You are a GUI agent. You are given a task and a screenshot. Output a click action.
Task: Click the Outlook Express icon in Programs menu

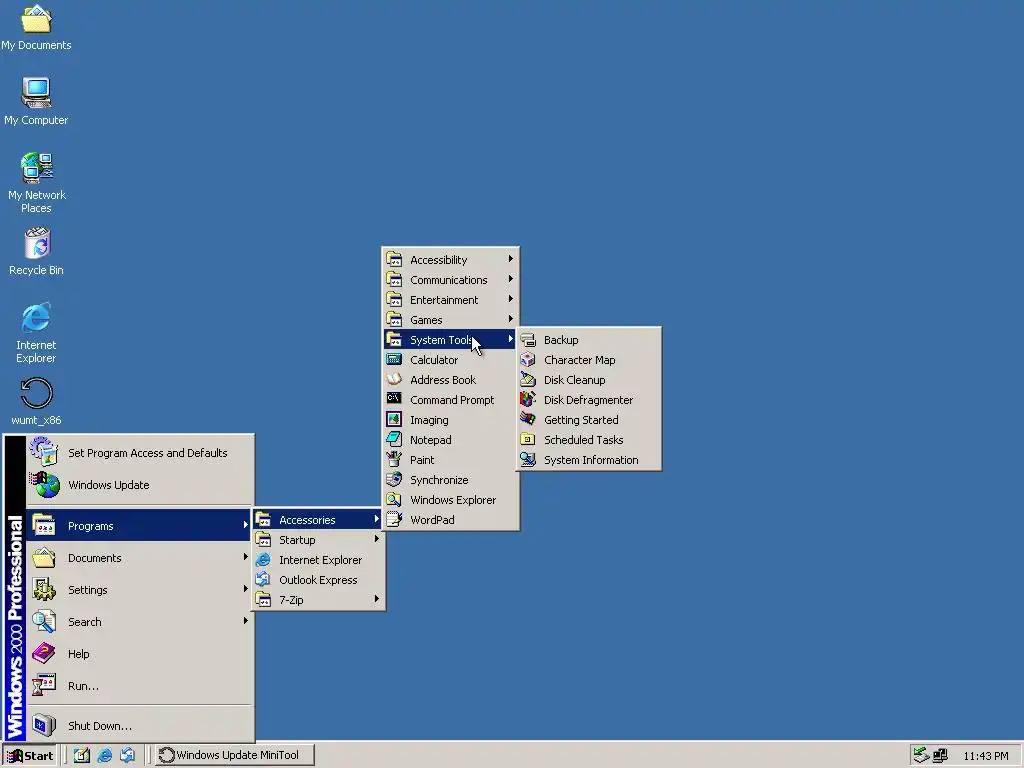click(x=263, y=580)
